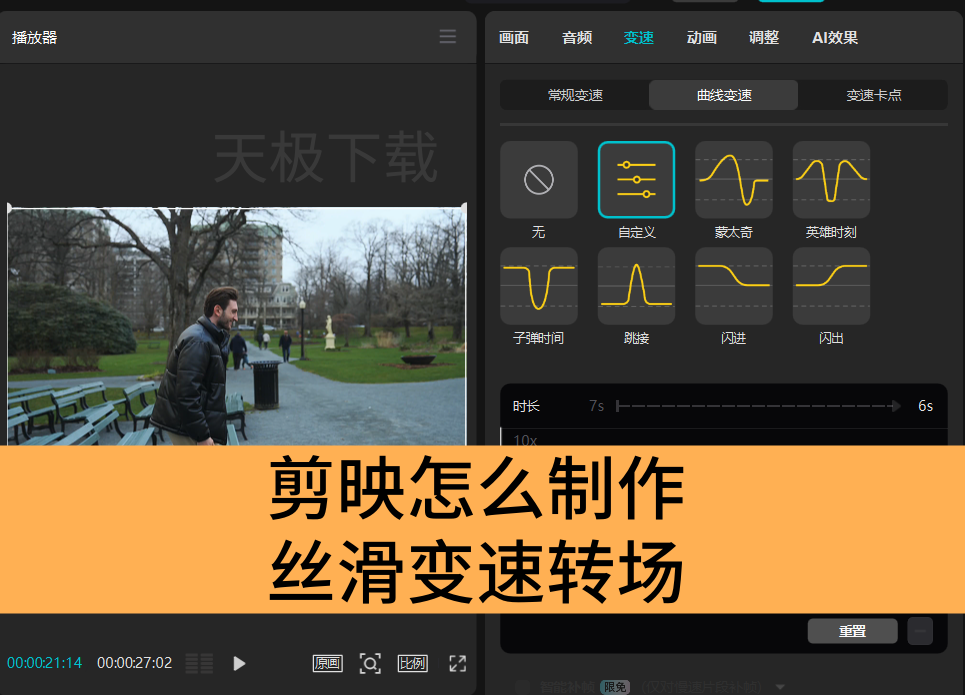
Task: Apply the 跳接 speed curve preset
Action: coord(636,286)
